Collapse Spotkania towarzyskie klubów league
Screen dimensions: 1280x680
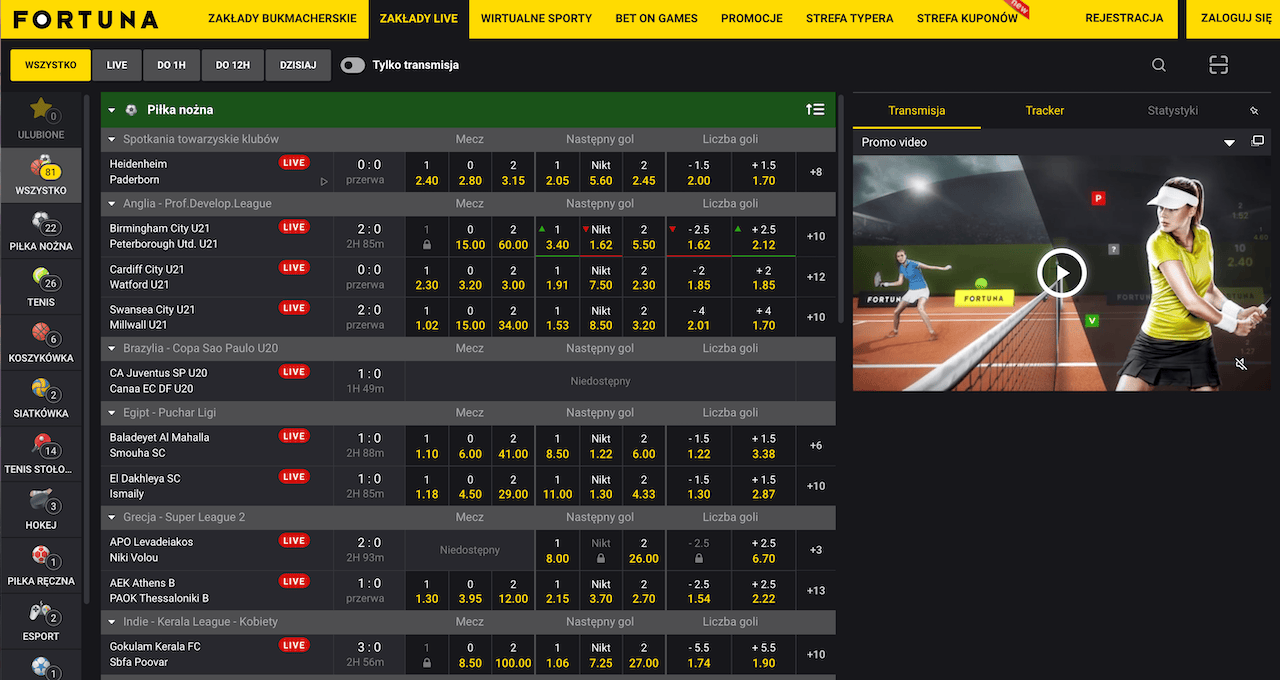(x=112, y=140)
